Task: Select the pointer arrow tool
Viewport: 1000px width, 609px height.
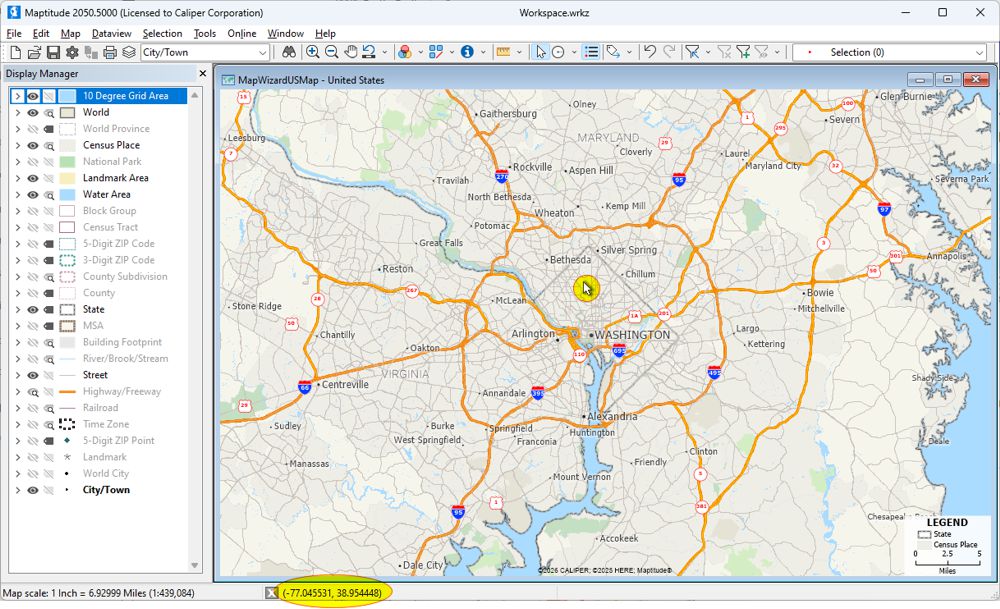Action: pos(541,52)
